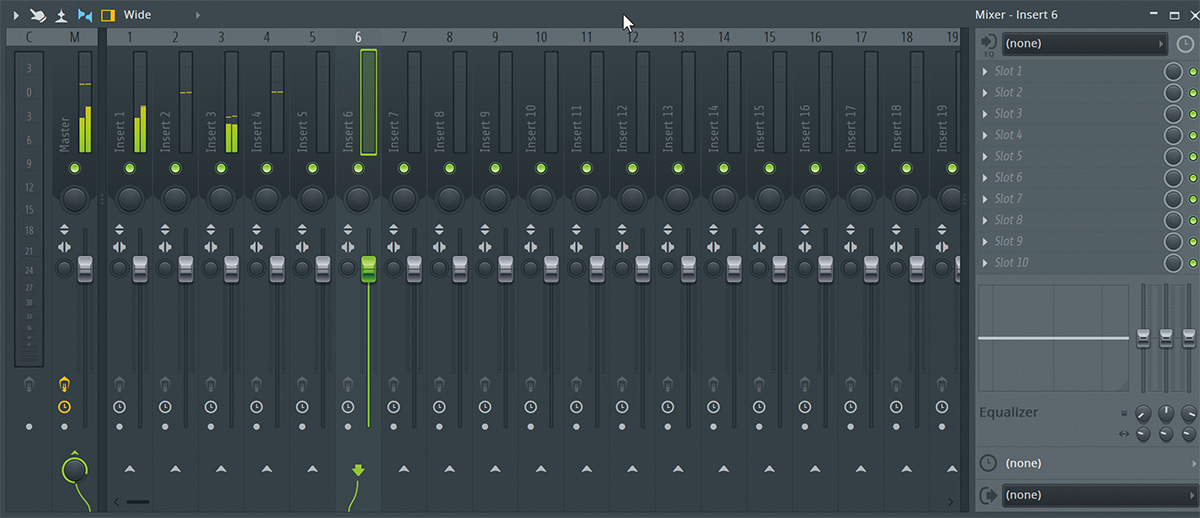Viewport: 1200px width, 518px height.
Task: Click the mixer scroll-left arrow
Action: [x=116, y=501]
